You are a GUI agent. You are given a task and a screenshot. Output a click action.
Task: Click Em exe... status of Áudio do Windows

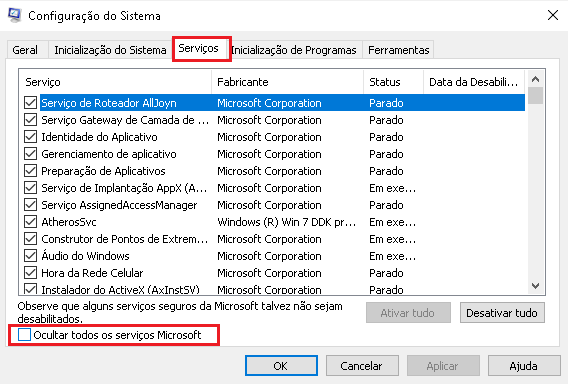392,256
